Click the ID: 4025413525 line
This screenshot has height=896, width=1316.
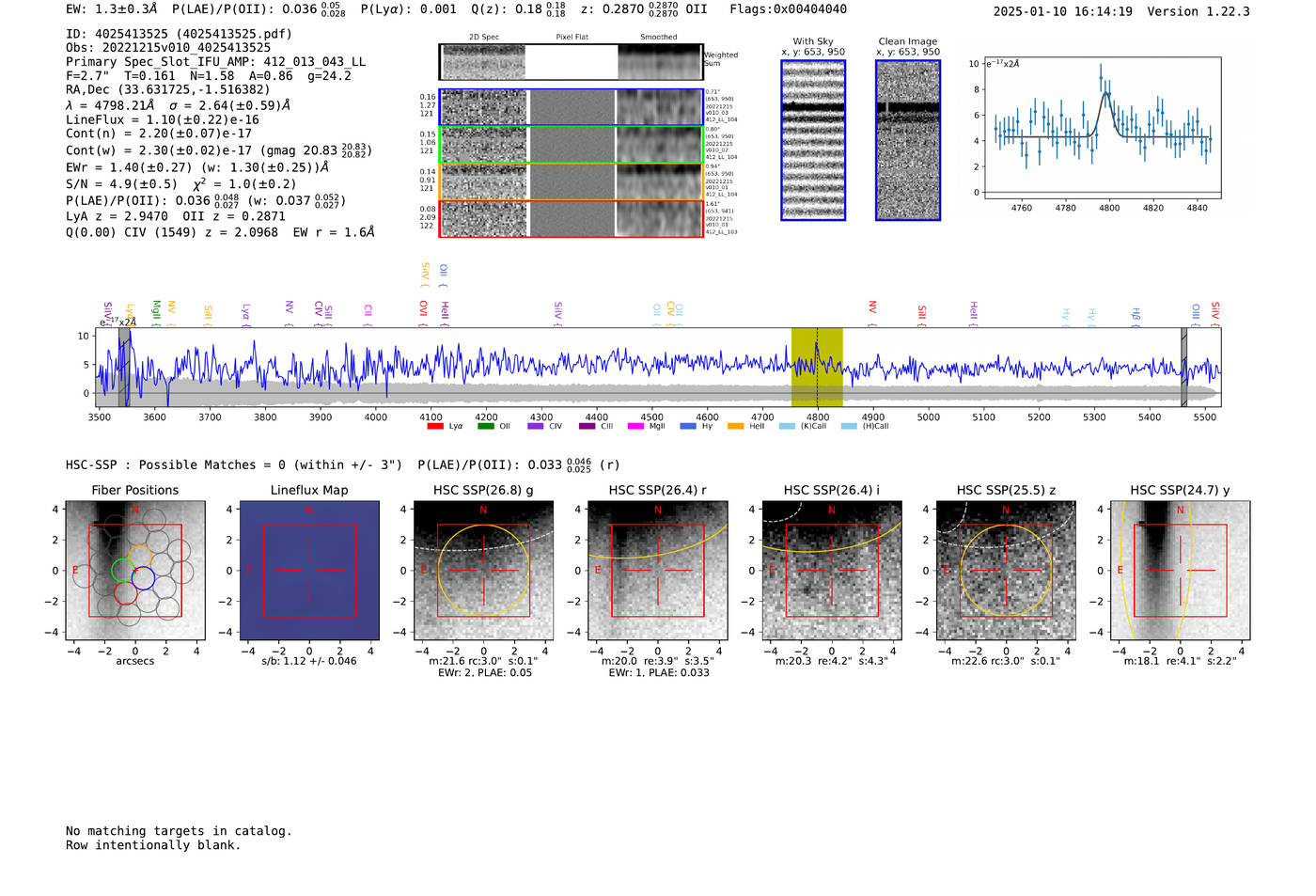pos(179,34)
